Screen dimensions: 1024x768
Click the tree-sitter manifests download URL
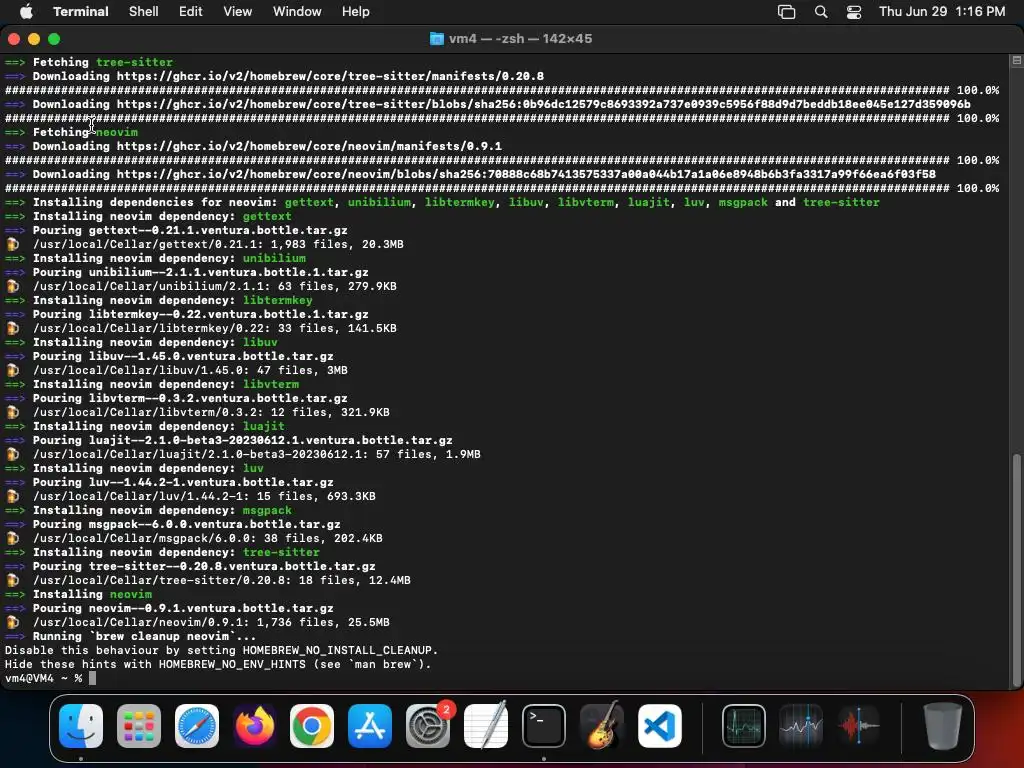330,76
